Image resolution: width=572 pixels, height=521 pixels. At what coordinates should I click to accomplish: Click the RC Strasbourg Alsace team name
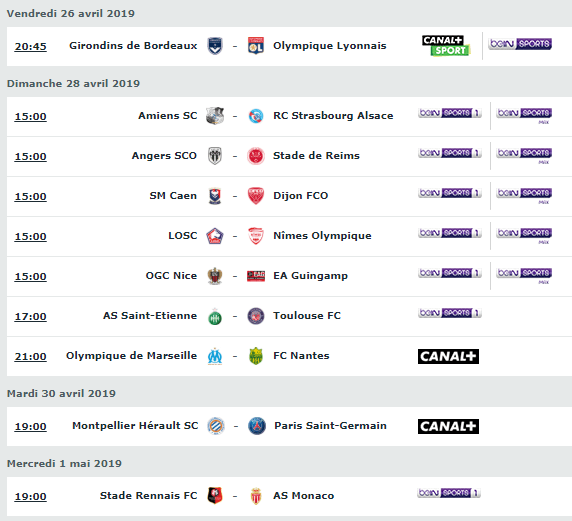click(x=333, y=116)
